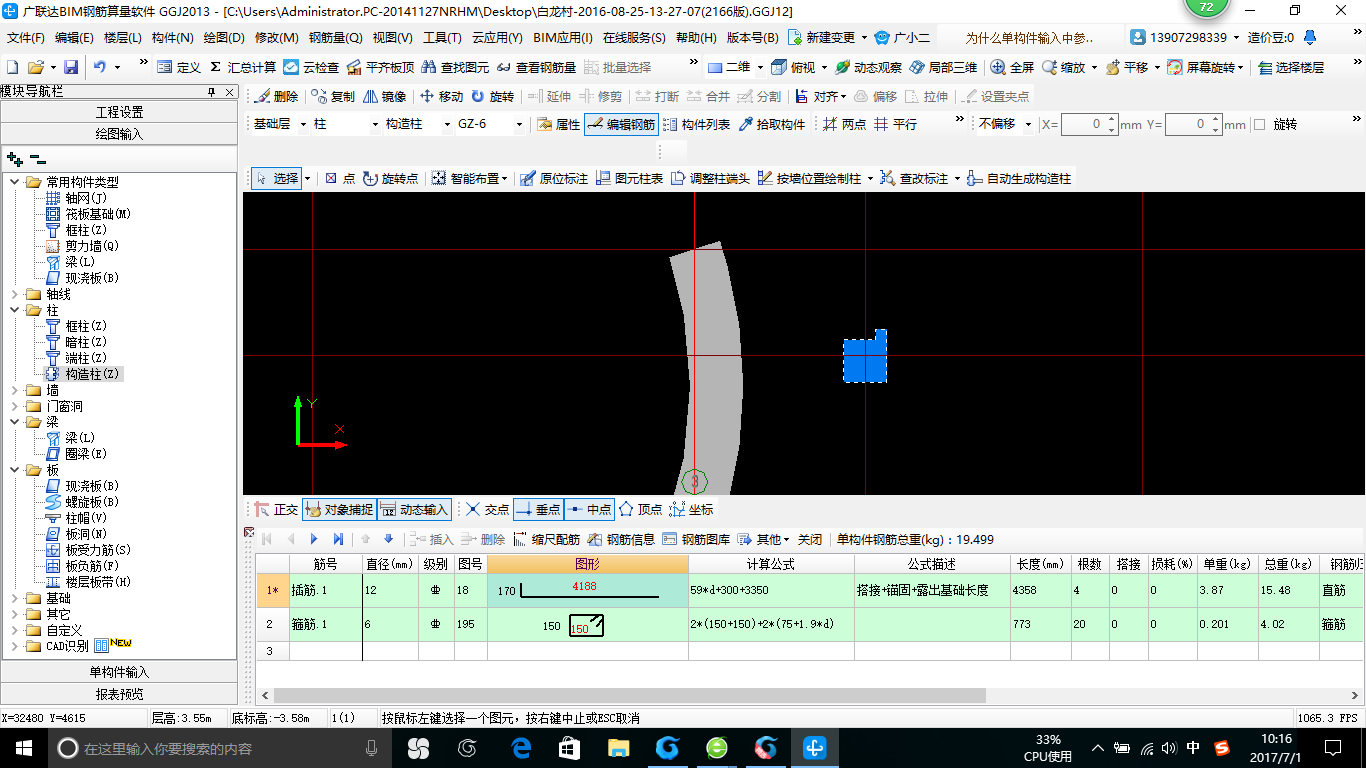Click 平齐板顶 align to slab top
Screen dimensions: 1366x768
[x=380, y=67]
